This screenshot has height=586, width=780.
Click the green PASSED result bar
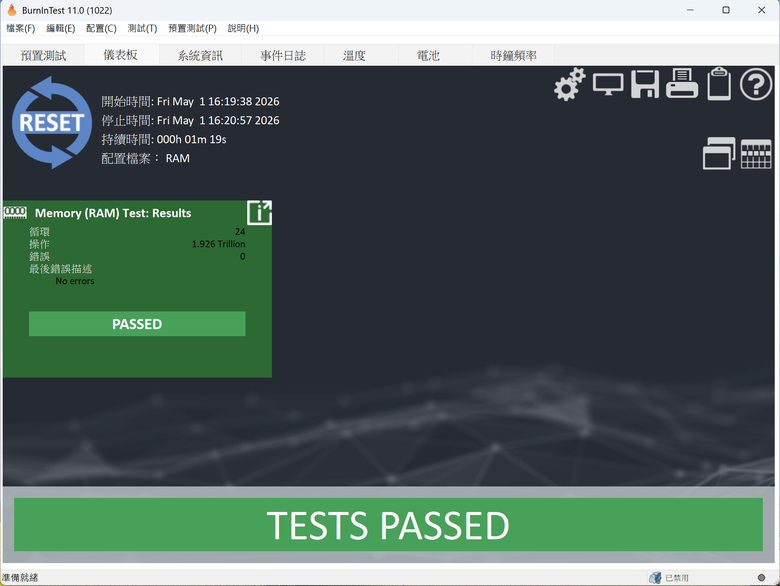(x=137, y=324)
